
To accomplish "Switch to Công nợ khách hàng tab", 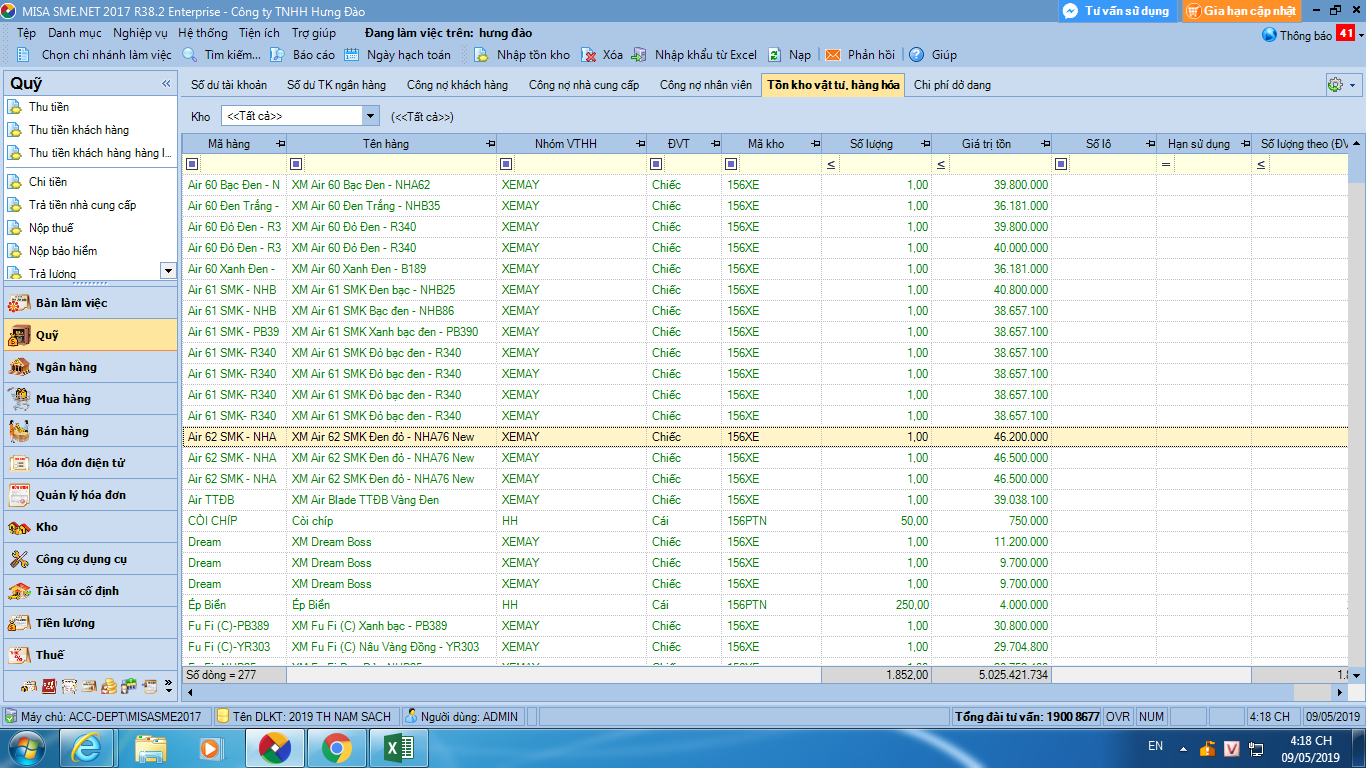I will coord(457,85).
